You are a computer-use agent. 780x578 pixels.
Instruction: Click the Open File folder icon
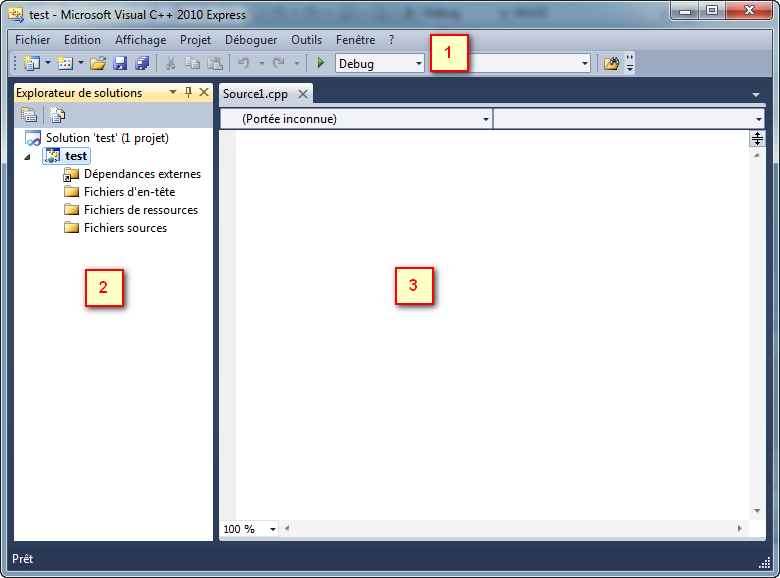pos(98,63)
